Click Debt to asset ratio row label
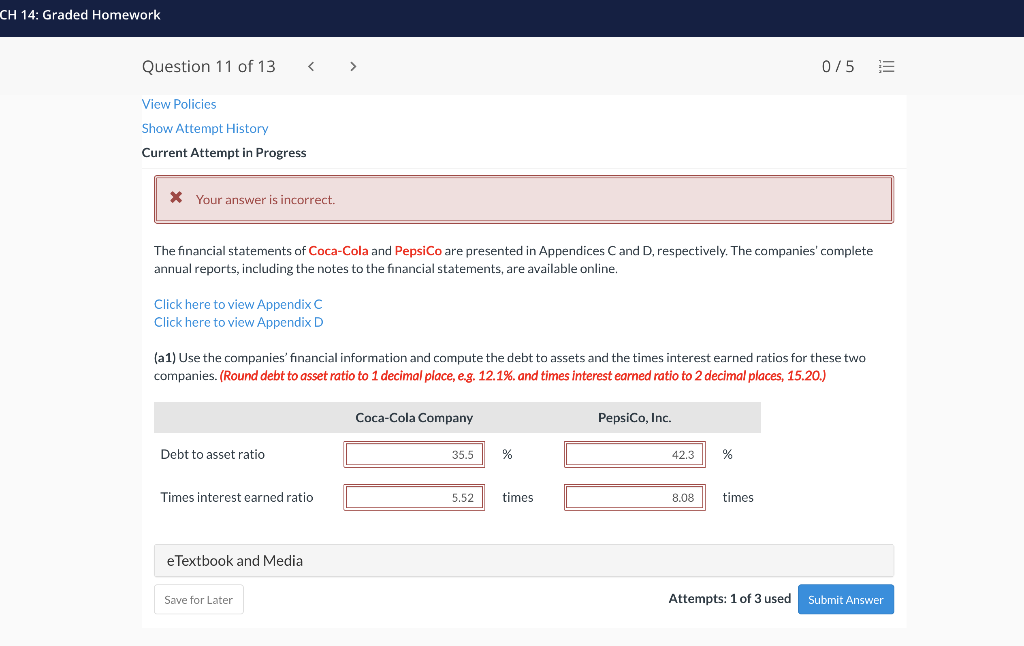The height and width of the screenshot is (646, 1024). point(213,455)
